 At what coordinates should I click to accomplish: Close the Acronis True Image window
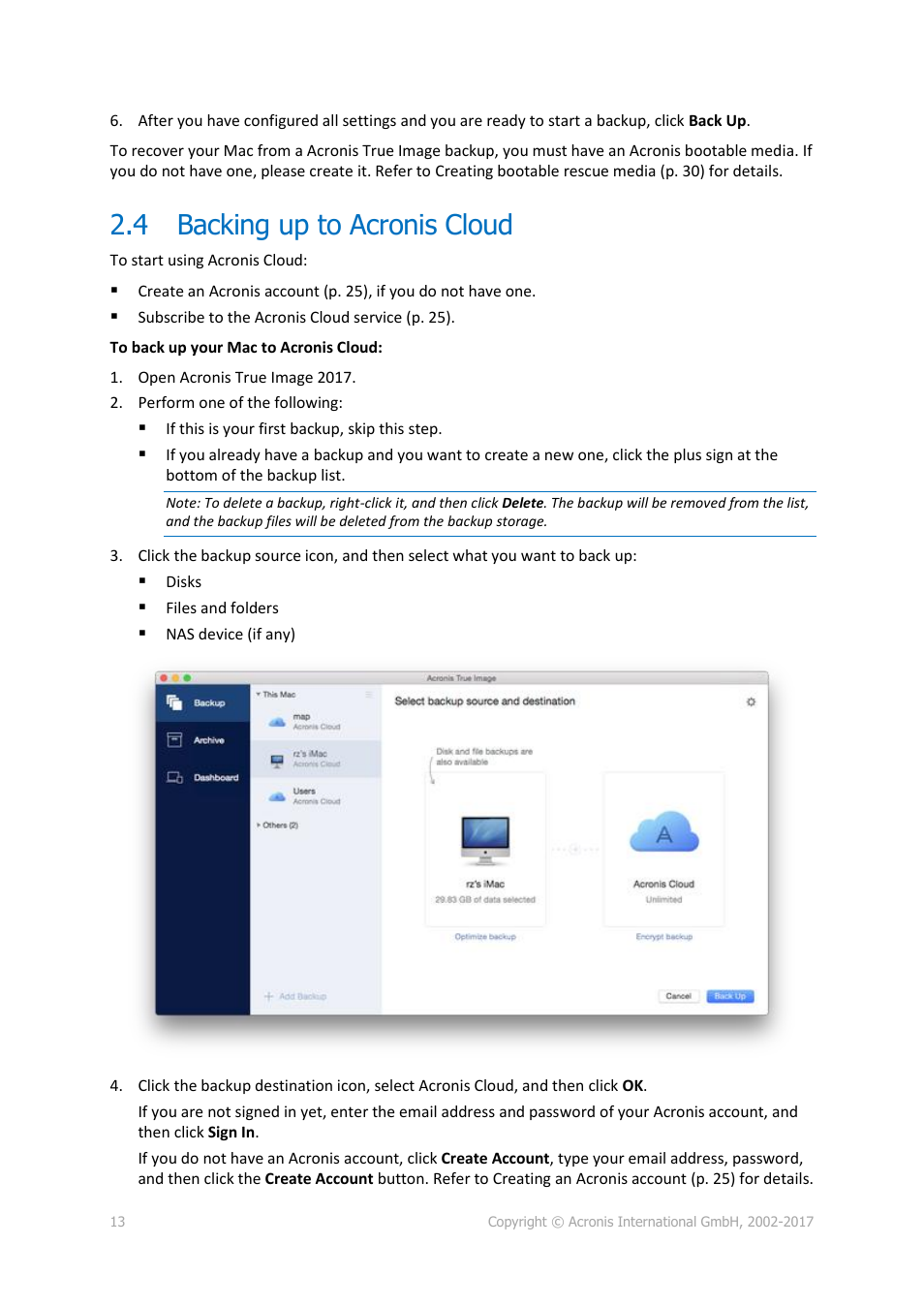(x=164, y=678)
